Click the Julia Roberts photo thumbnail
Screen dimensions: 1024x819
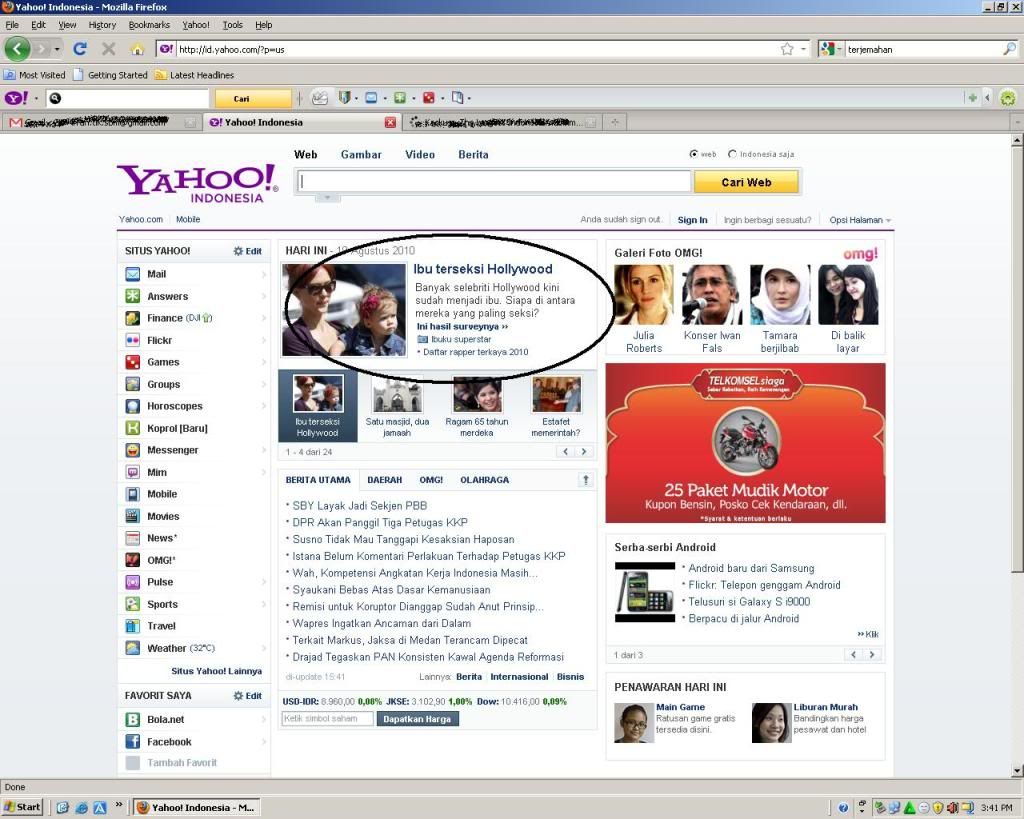pos(644,295)
